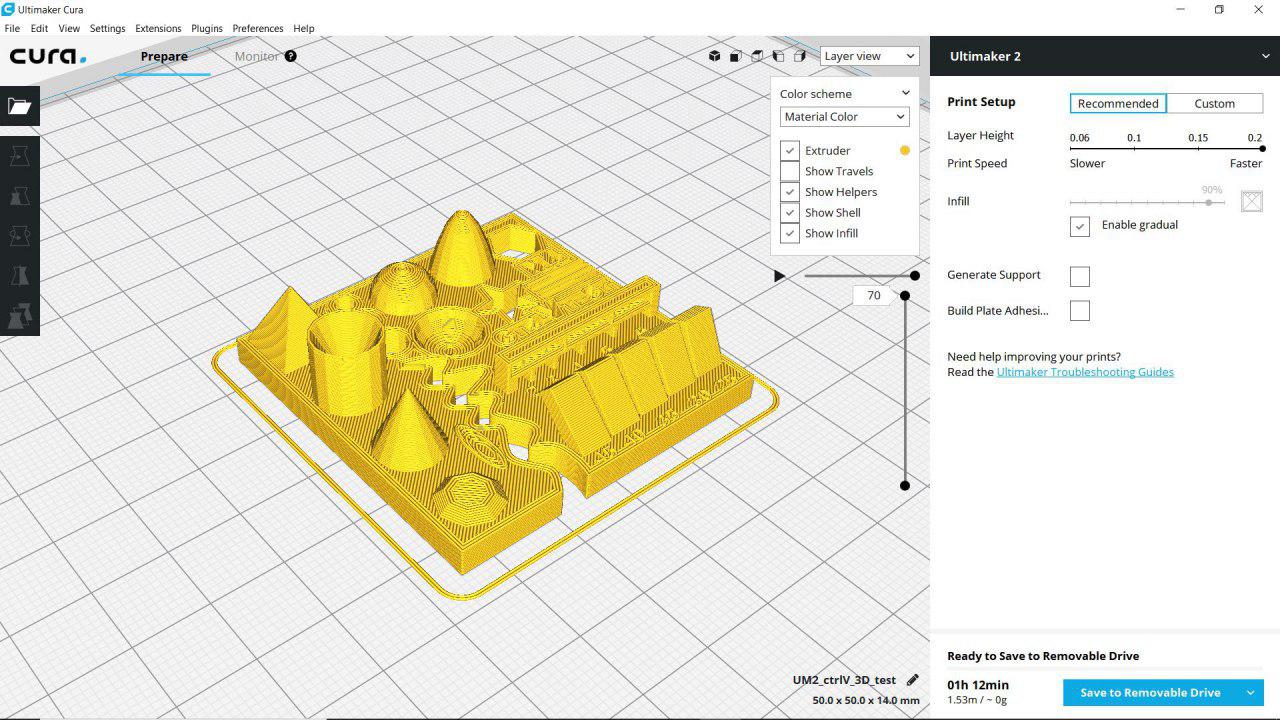Image resolution: width=1280 pixels, height=720 pixels.
Task: Click the infill pattern preview icon
Action: point(1252,201)
